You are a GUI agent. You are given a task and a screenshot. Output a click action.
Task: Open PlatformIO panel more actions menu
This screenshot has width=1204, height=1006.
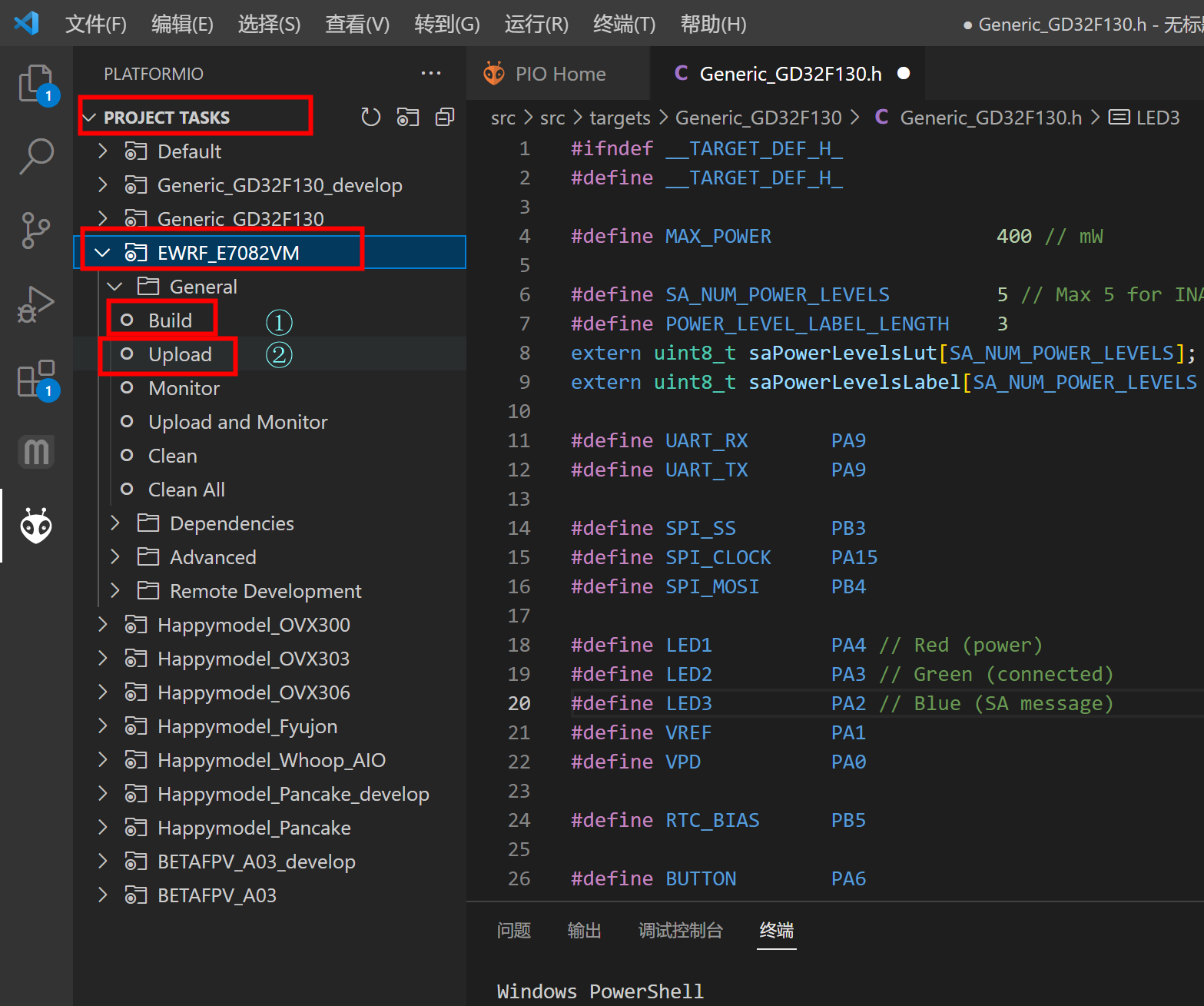point(431,74)
